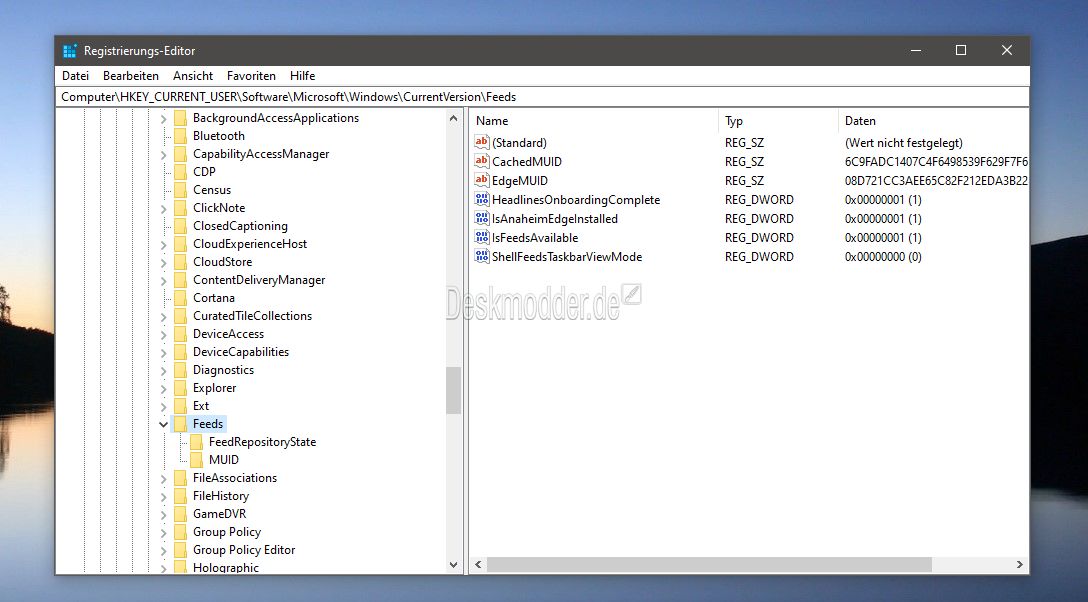The image size is (1088, 602).
Task: Click the FileHistory folder icon
Action: [180, 496]
